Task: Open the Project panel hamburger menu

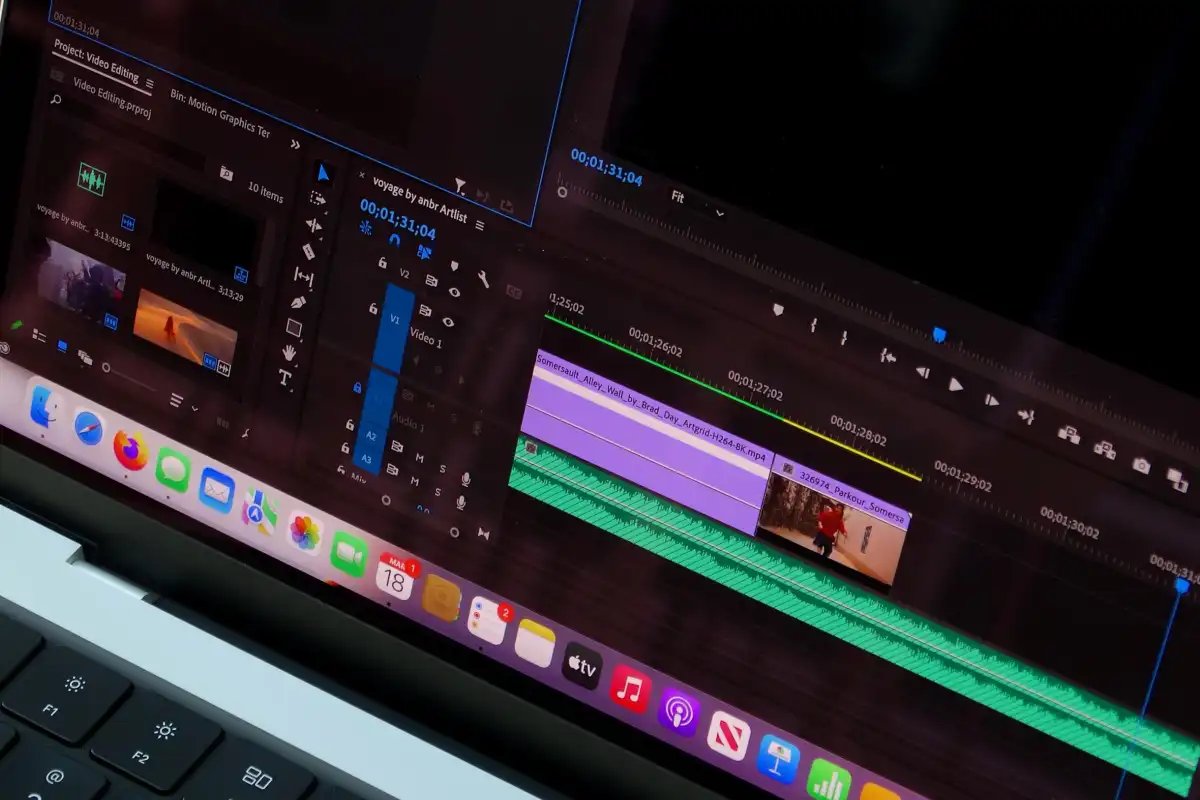Action: pyautogui.click(x=149, y=84)
